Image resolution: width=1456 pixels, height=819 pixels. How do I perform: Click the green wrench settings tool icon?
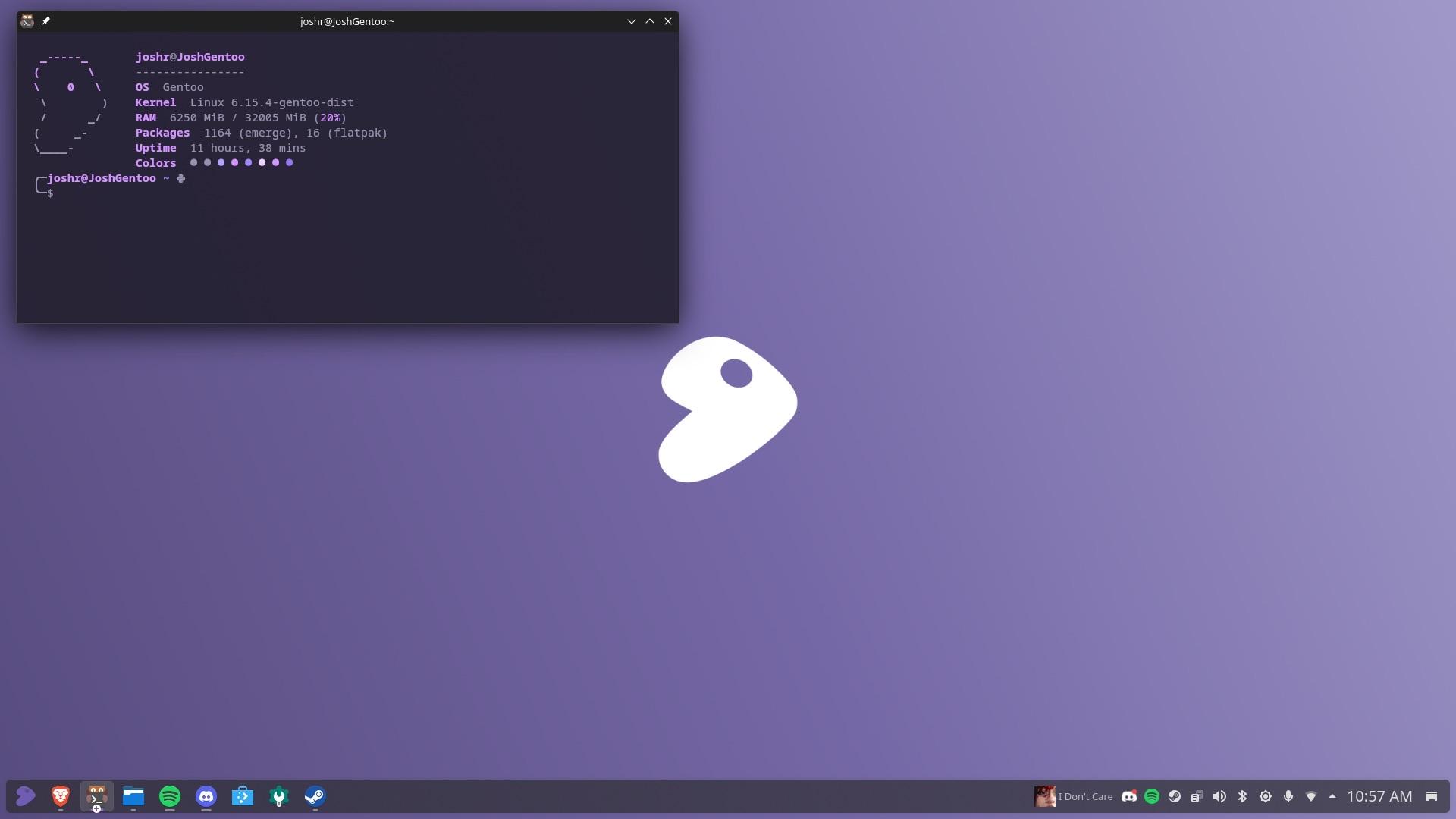[279, 796]
